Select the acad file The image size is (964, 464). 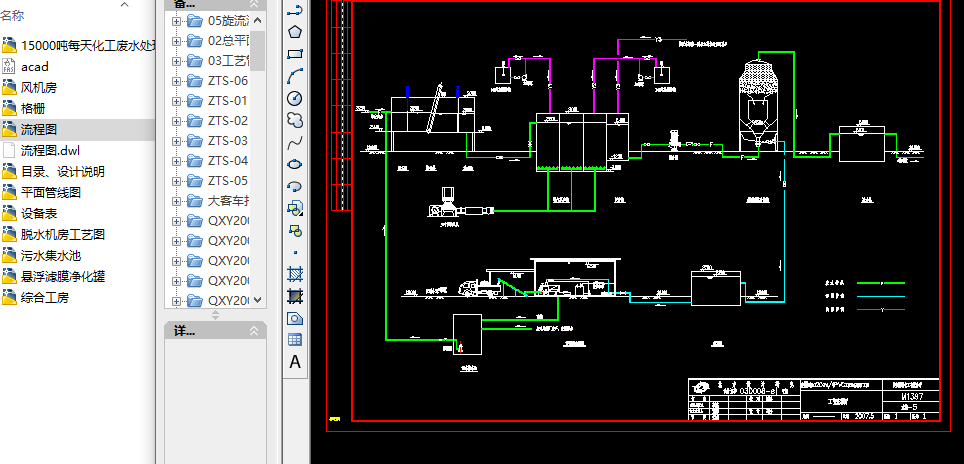34,66
